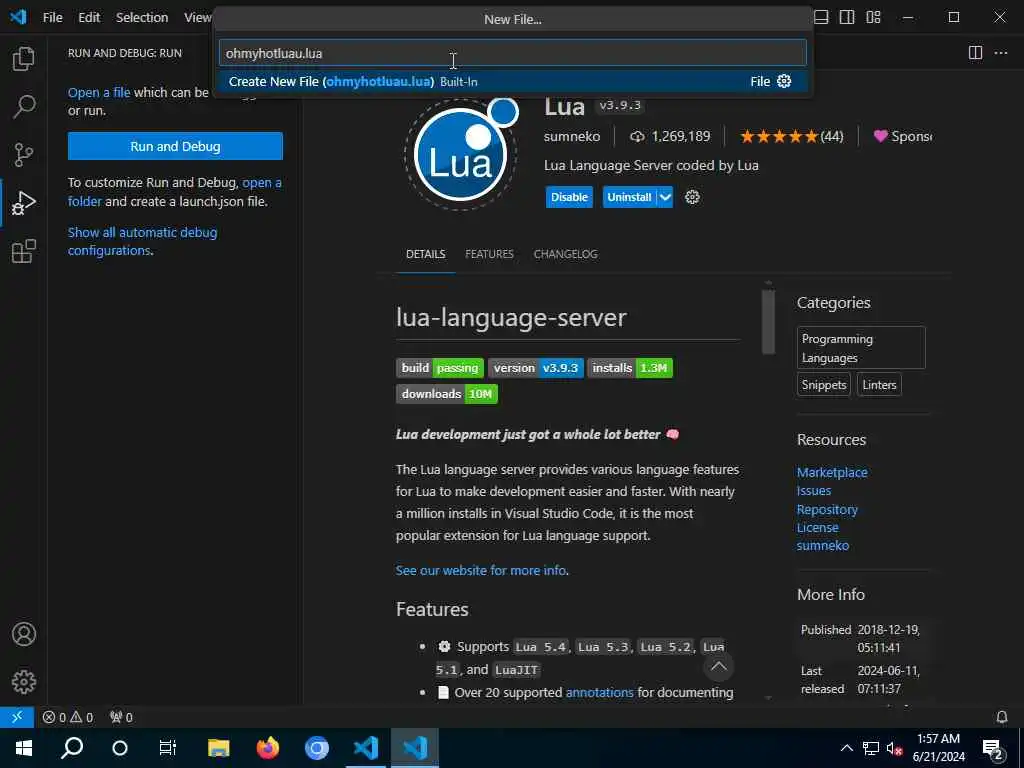
Task: Click the split editor right icon
Action: pyautogui.click(x=975, y=53)
